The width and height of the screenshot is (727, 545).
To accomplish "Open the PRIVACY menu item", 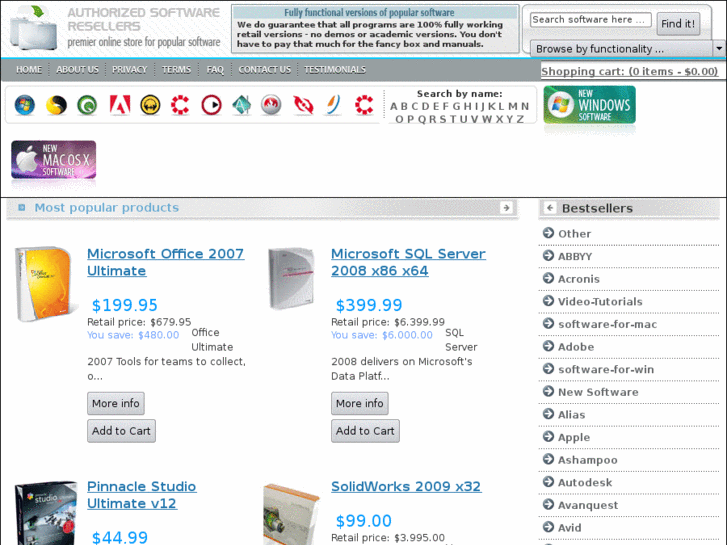I will (x=129, y=70).
